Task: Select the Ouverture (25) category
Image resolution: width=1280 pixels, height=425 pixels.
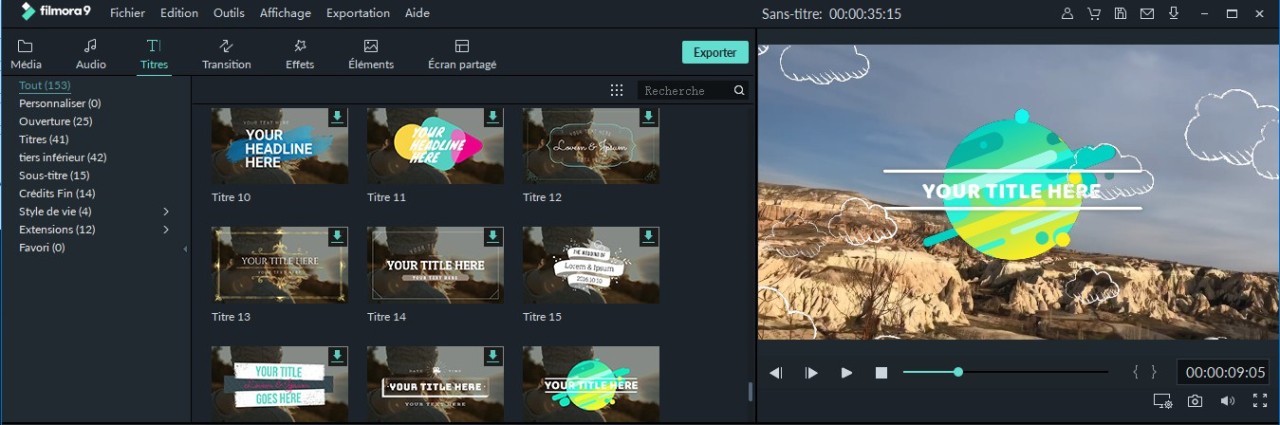Action: 56,121
